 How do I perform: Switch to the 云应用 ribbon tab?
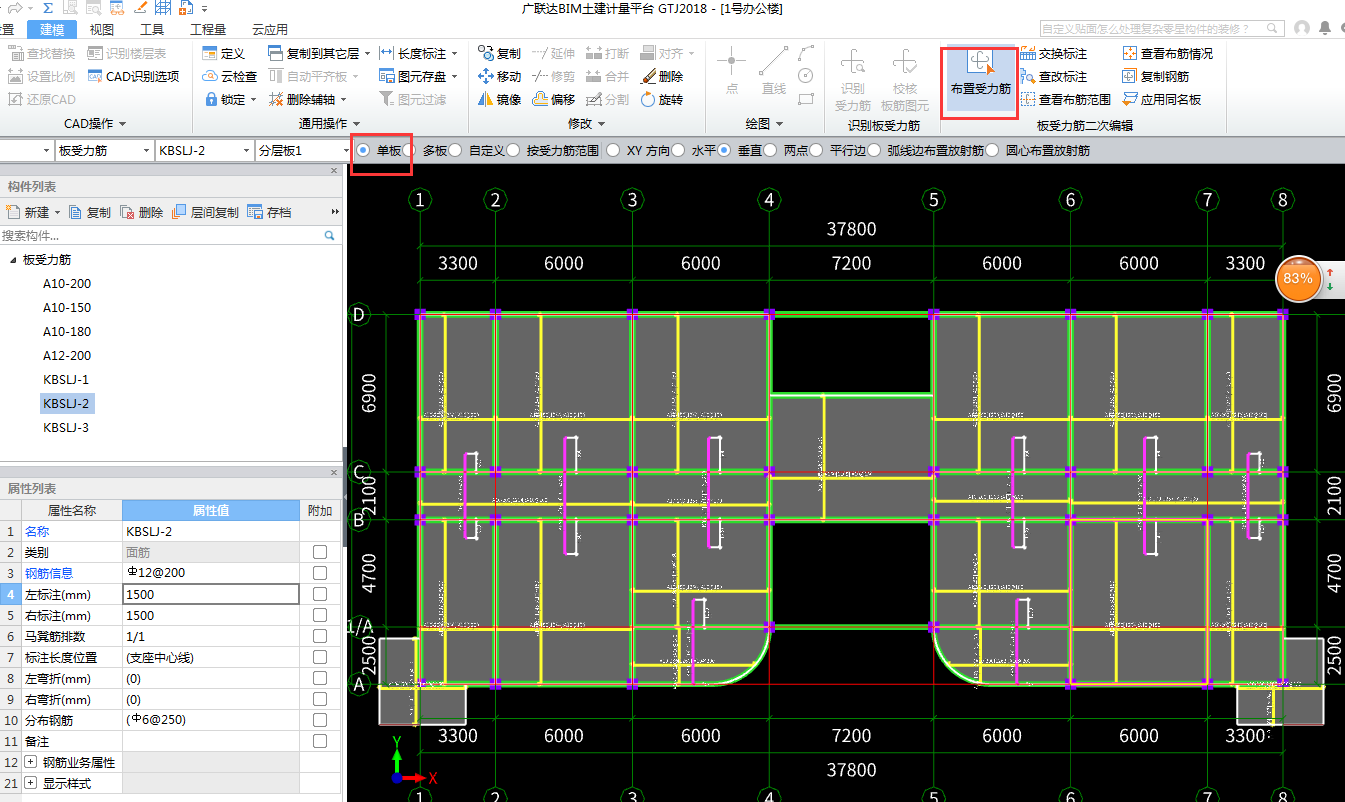coord(269,29)
